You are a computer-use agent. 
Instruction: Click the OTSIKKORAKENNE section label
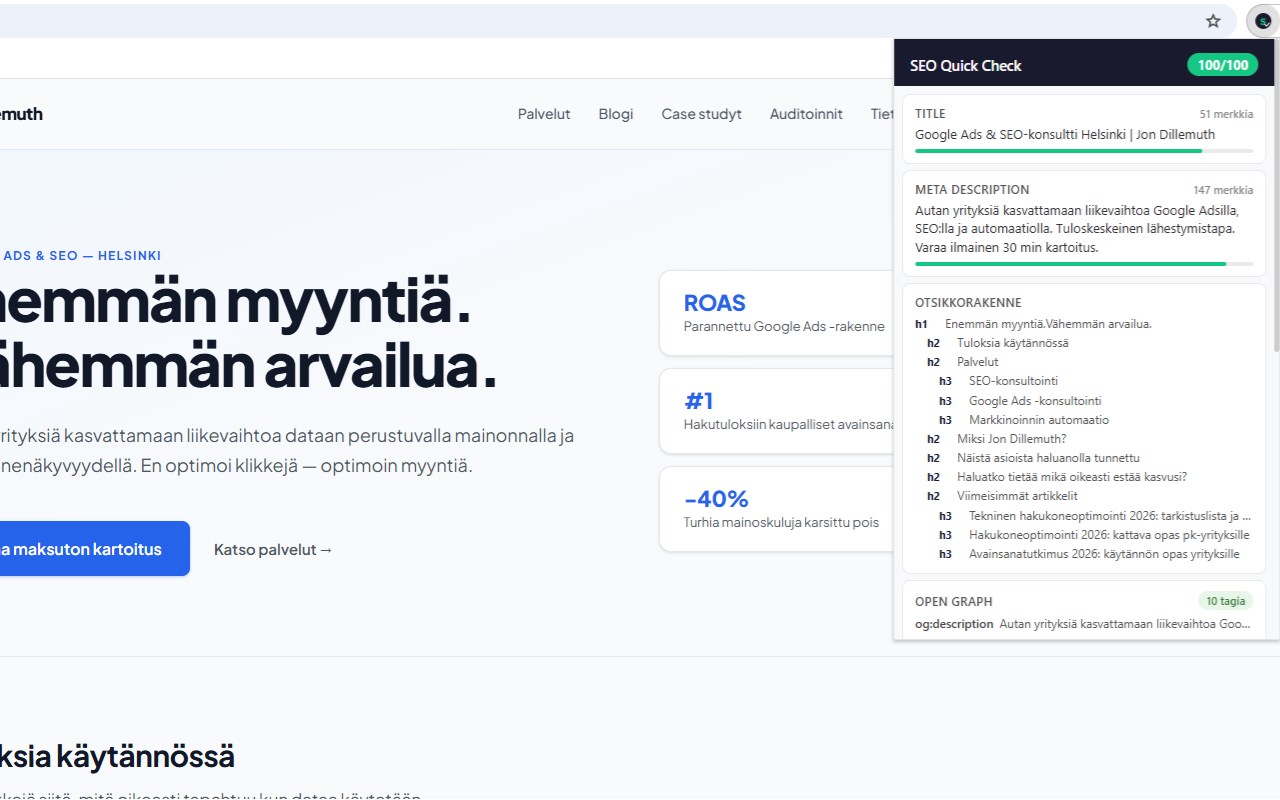coord(968,303)
